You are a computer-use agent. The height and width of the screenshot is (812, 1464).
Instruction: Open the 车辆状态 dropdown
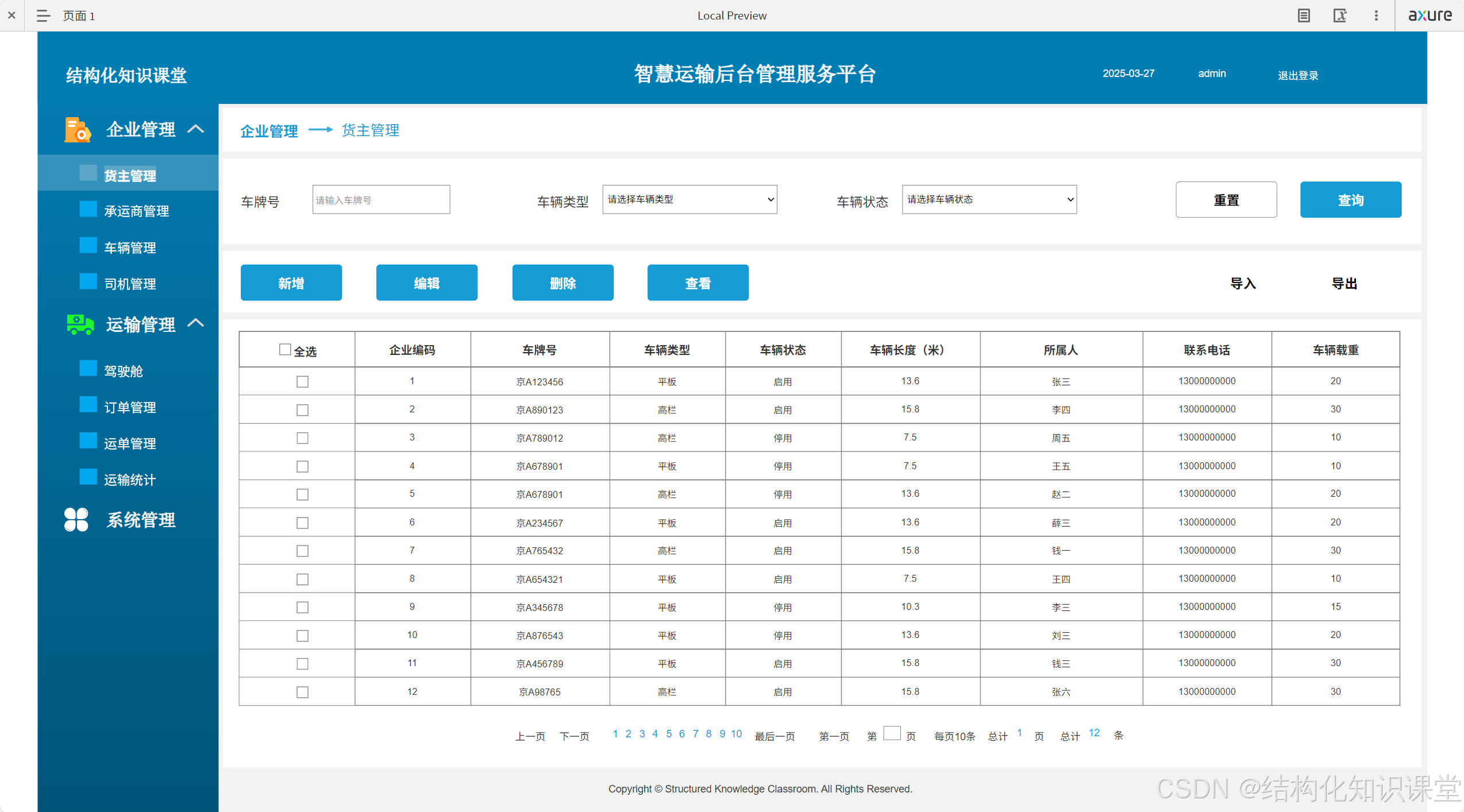click(x=989, y=199)
